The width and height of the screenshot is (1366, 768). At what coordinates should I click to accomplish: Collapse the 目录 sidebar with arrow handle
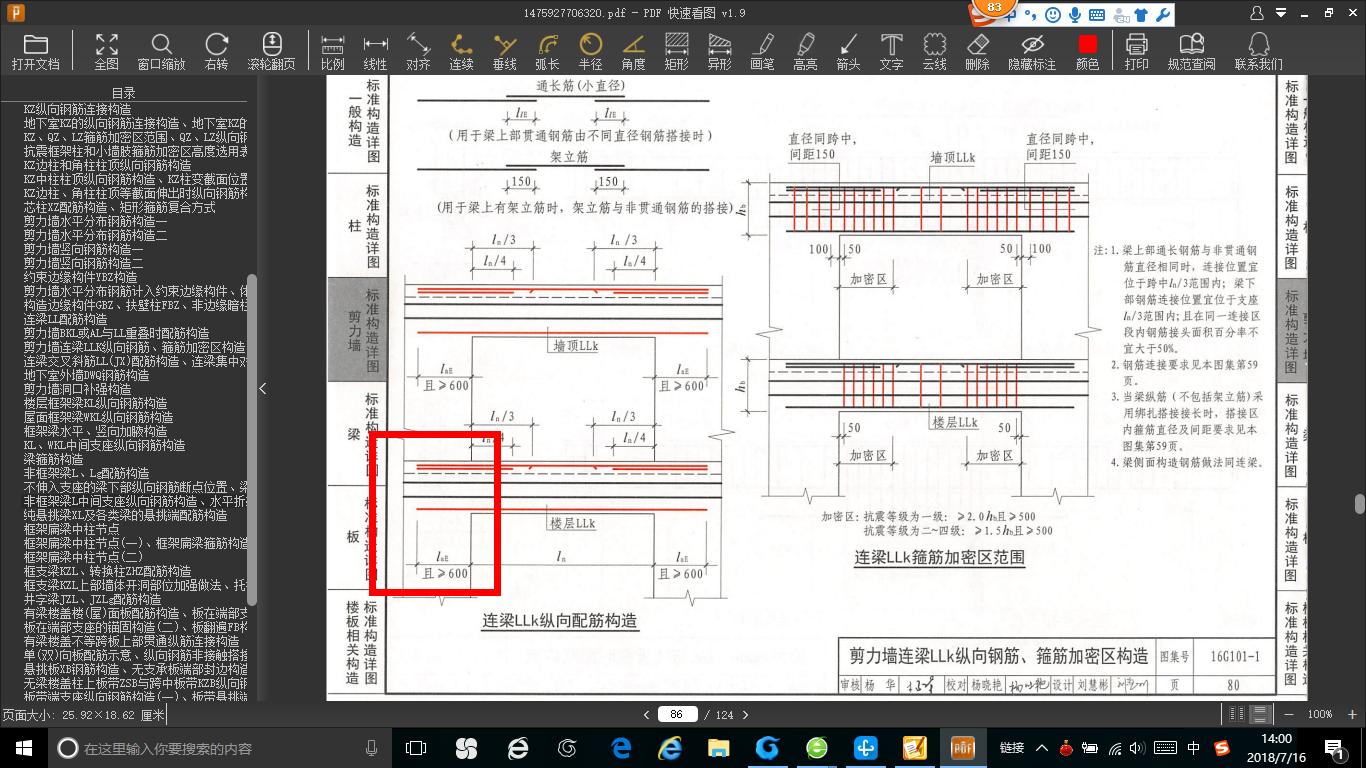point(263,389)
